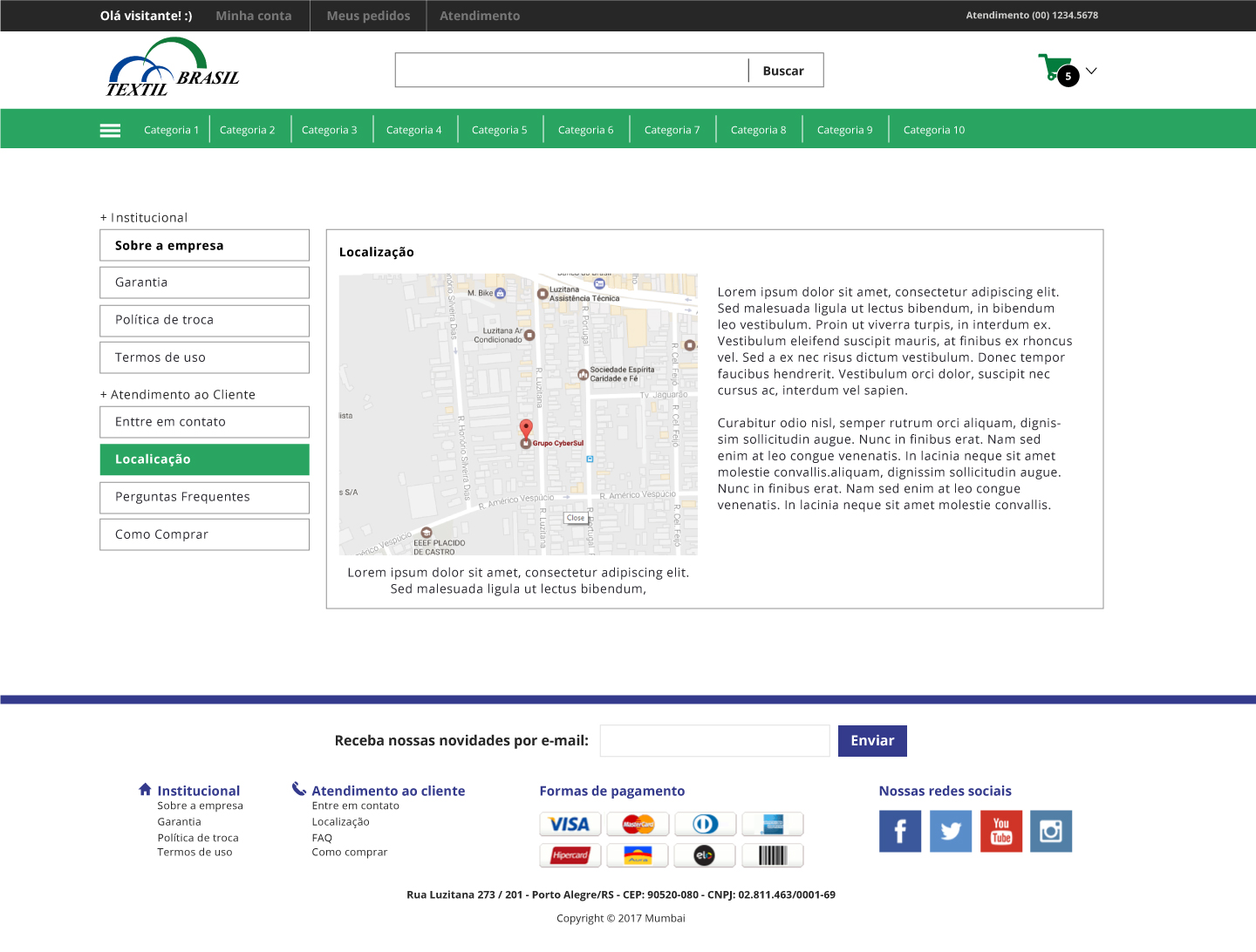This screenshot has height=952, width=1256.
Task: Click the Visa payment icon
Action: point(570,824)
